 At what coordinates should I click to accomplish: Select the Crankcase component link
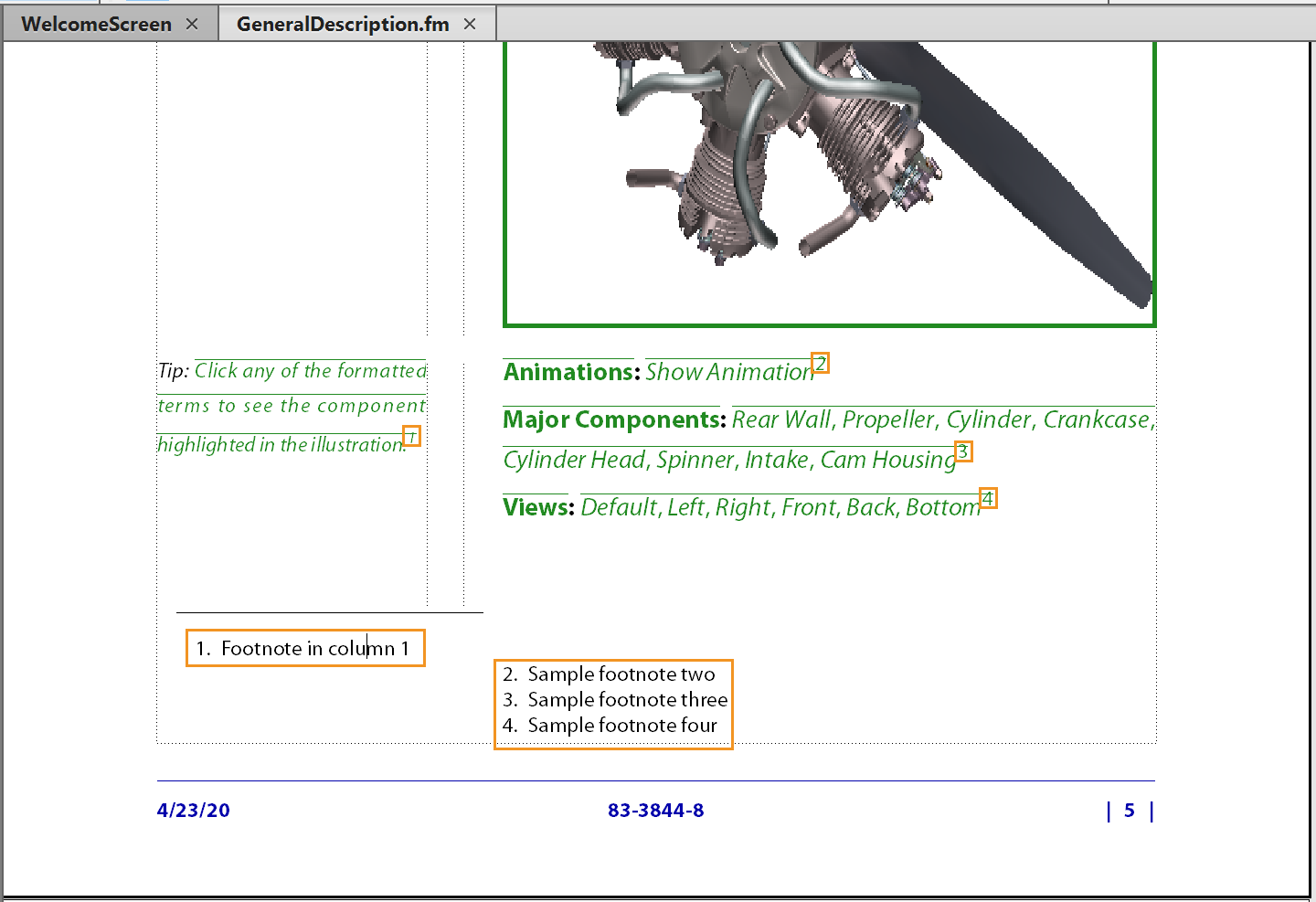tap(1096, 420)
